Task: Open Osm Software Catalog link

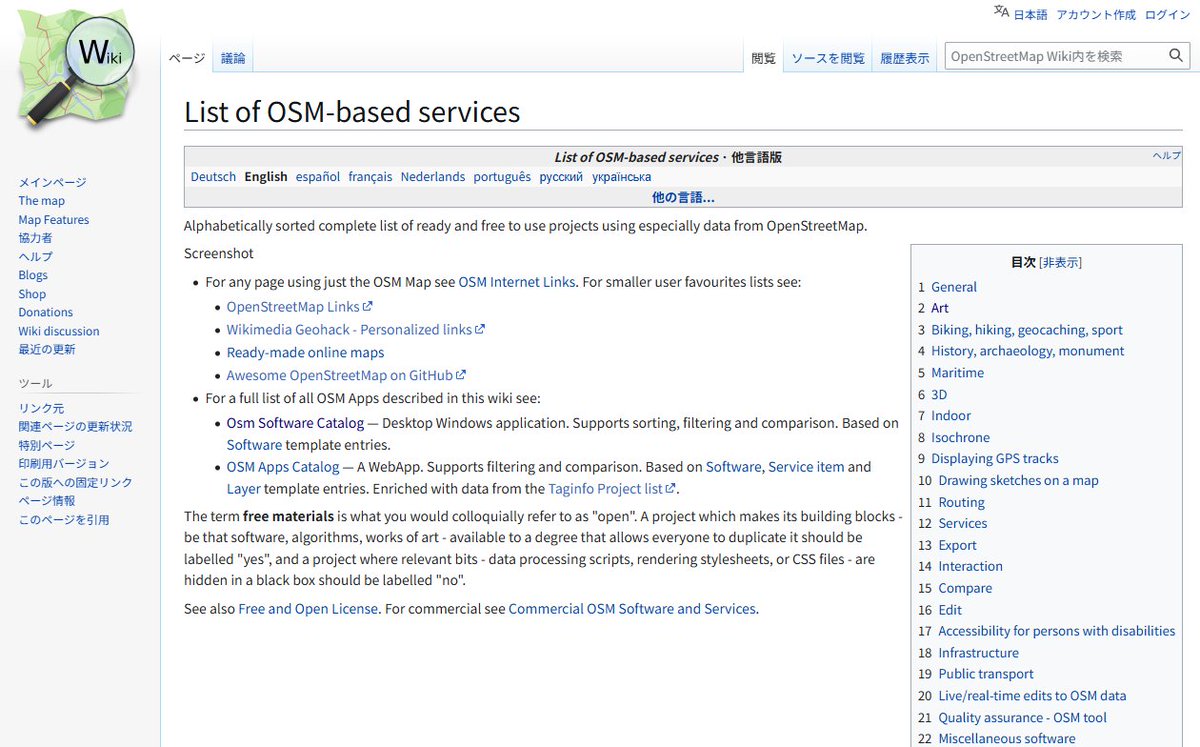Action: (295, 423)
